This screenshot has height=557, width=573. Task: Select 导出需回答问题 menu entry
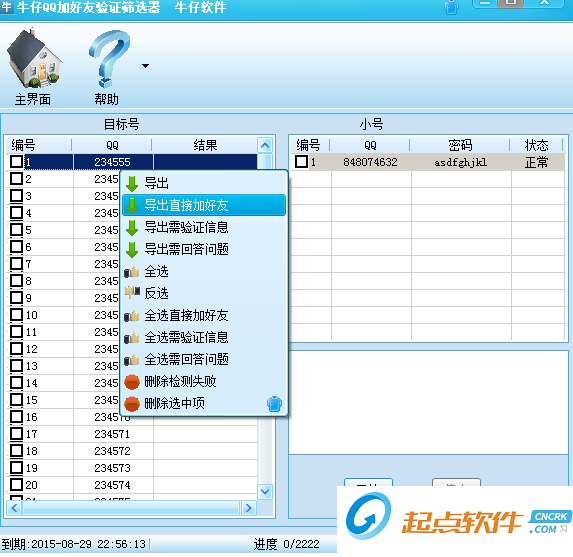point(204,249)
